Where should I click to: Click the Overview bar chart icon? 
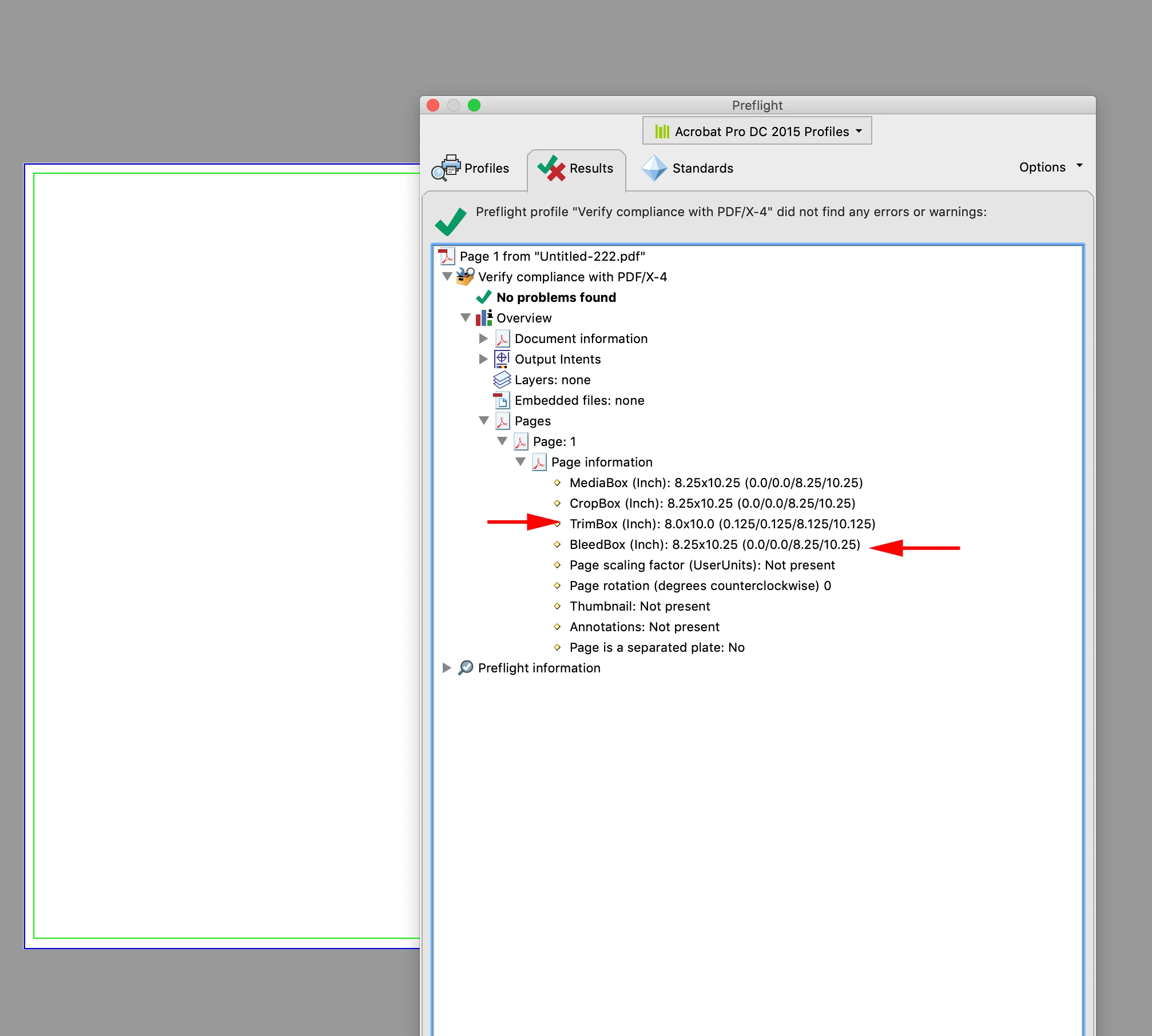click(484, 318)
